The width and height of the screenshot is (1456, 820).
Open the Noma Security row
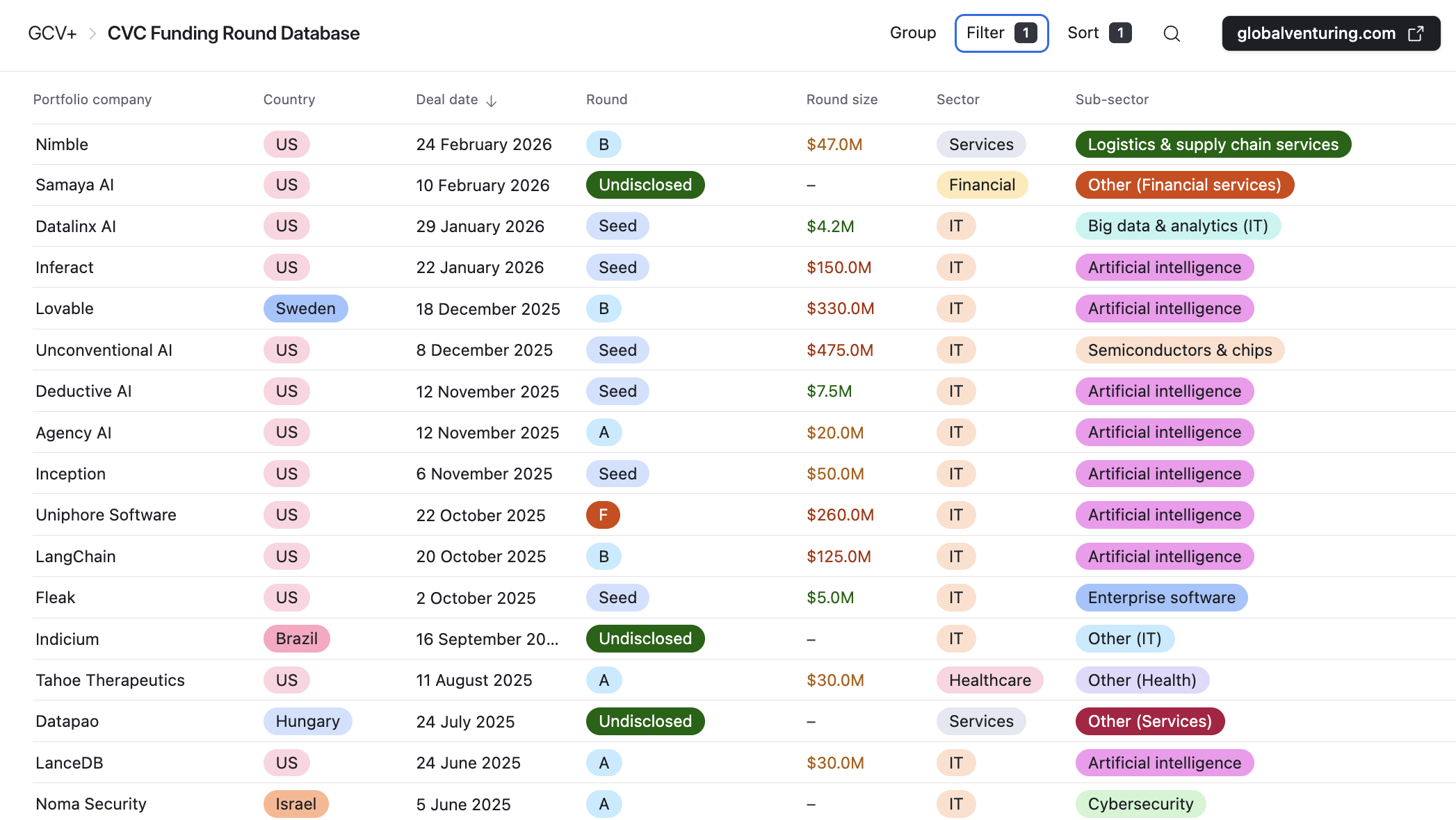pos(91,804)
